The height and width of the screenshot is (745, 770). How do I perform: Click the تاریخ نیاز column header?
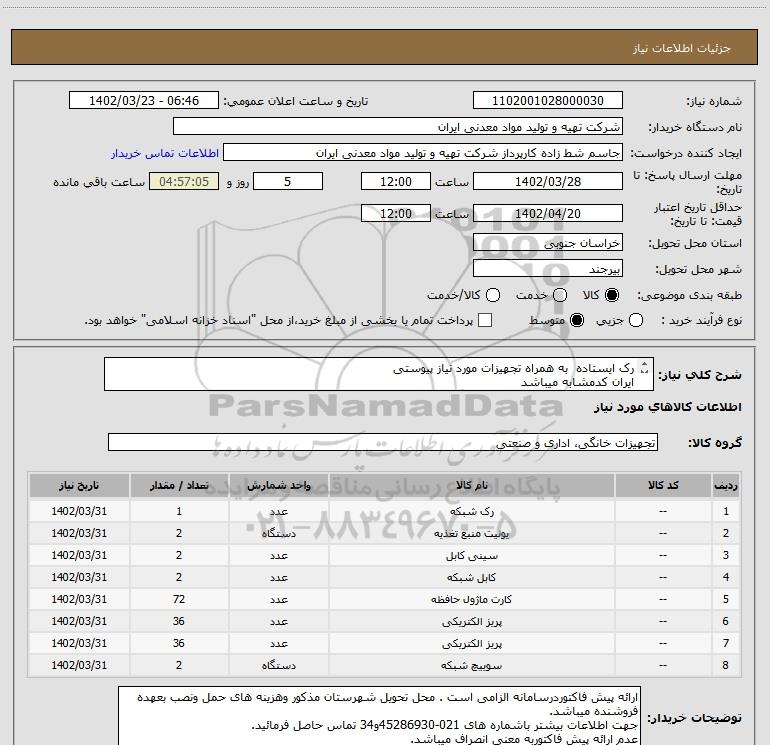79,486
